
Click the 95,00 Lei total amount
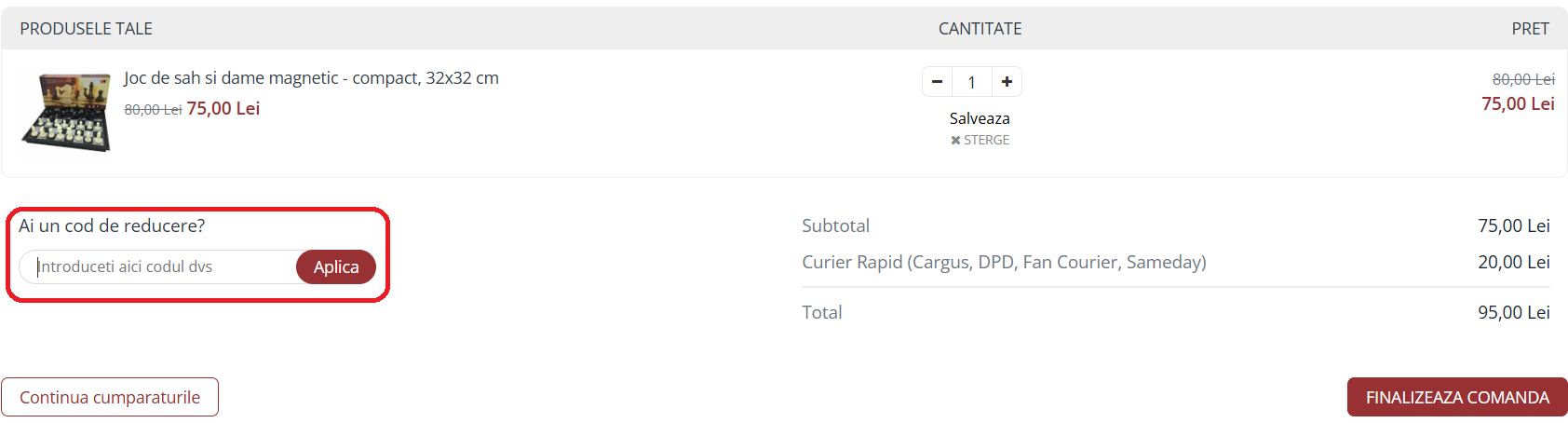pyautogui.click(x=1513, y=312)
